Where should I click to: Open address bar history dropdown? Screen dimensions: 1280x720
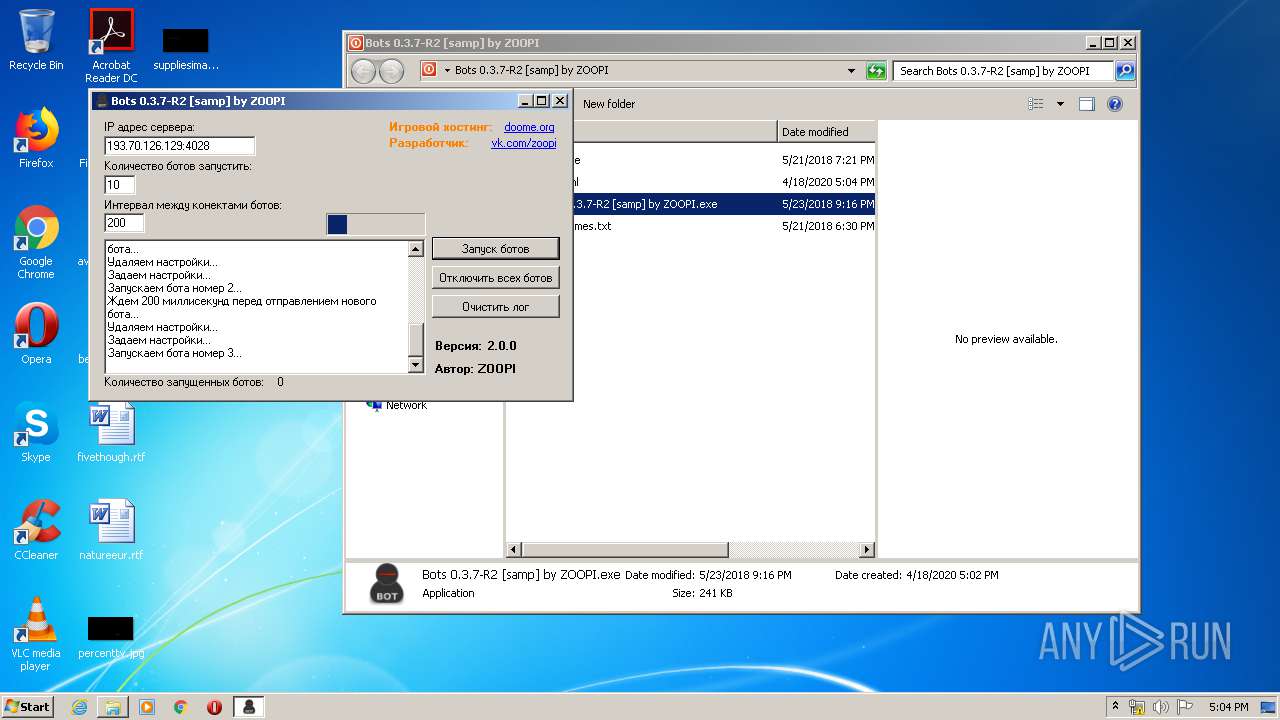(x=851, y=71)
